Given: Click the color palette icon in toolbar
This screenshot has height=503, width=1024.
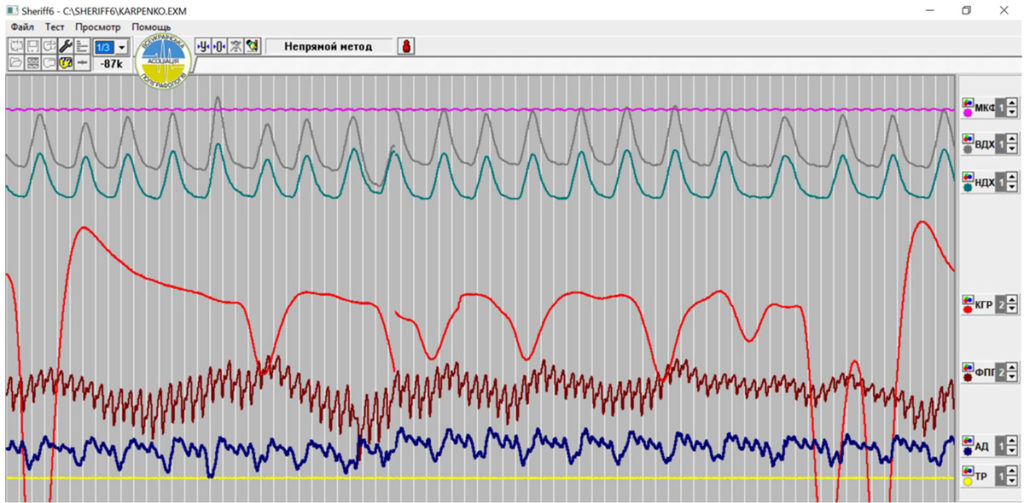Looking at the screenshot, I should 252,47.
